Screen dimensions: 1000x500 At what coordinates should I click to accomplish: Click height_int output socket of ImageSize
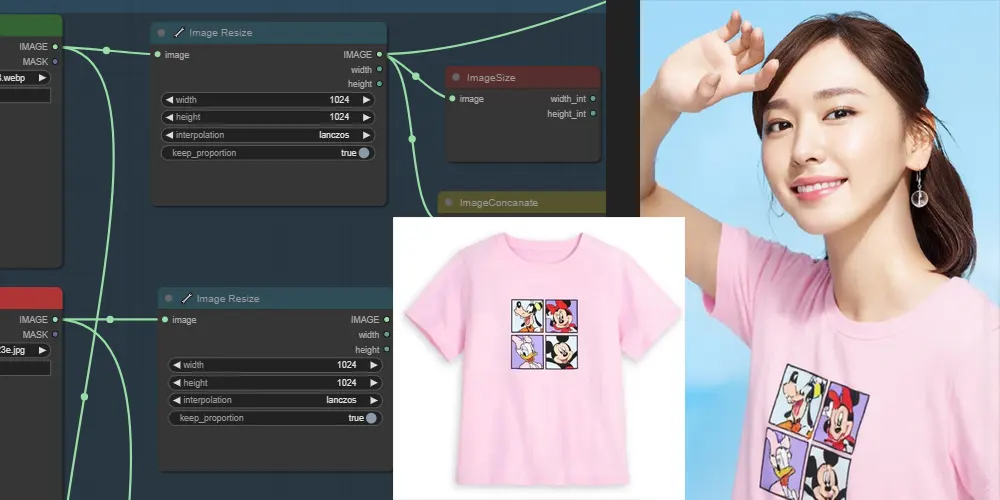click(x=593, y=114)
